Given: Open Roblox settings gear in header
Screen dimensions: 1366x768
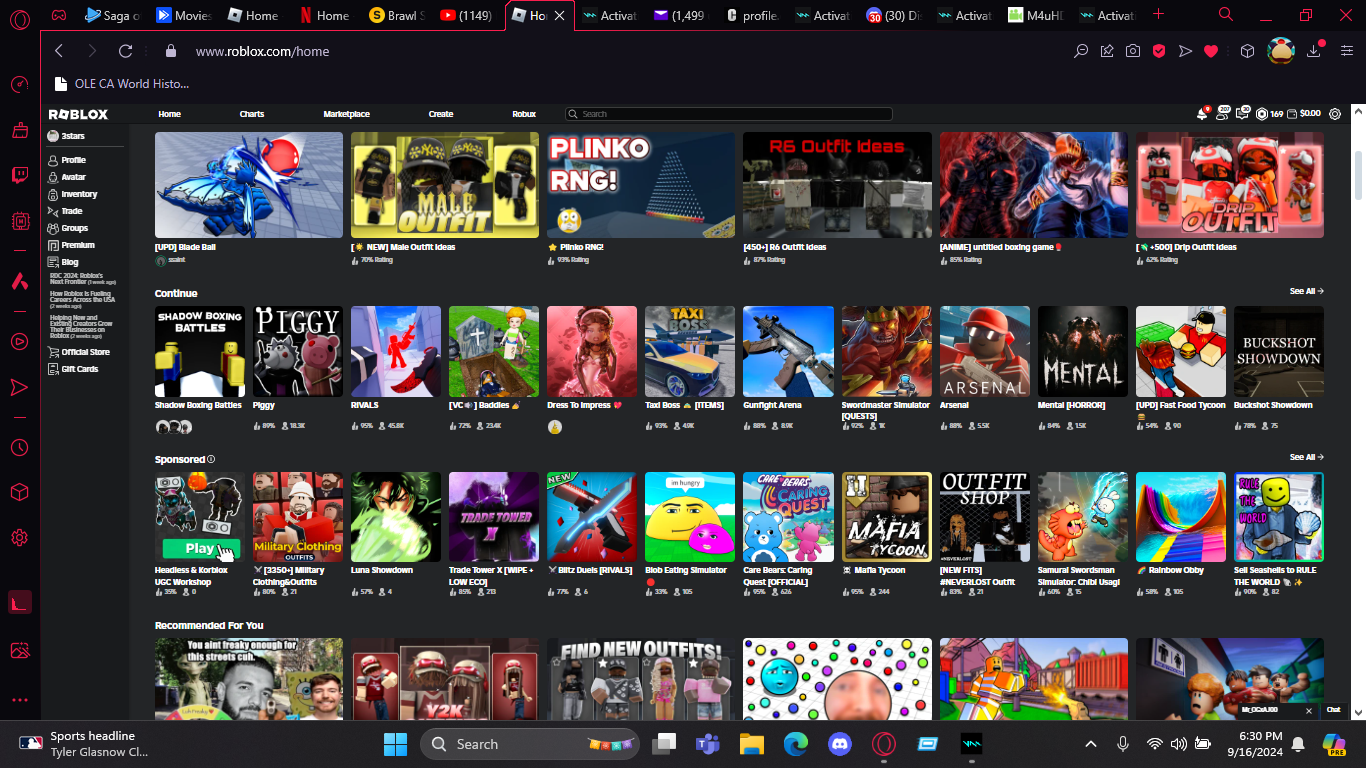Looking at the screenshot, I should pos(1335,114).
